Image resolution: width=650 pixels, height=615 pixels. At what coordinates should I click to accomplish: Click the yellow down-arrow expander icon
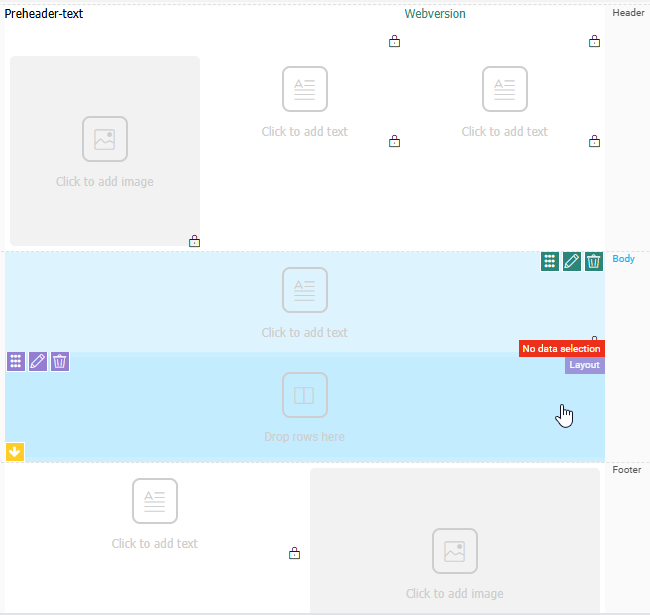pyautogui.click(x=15, y=452)
